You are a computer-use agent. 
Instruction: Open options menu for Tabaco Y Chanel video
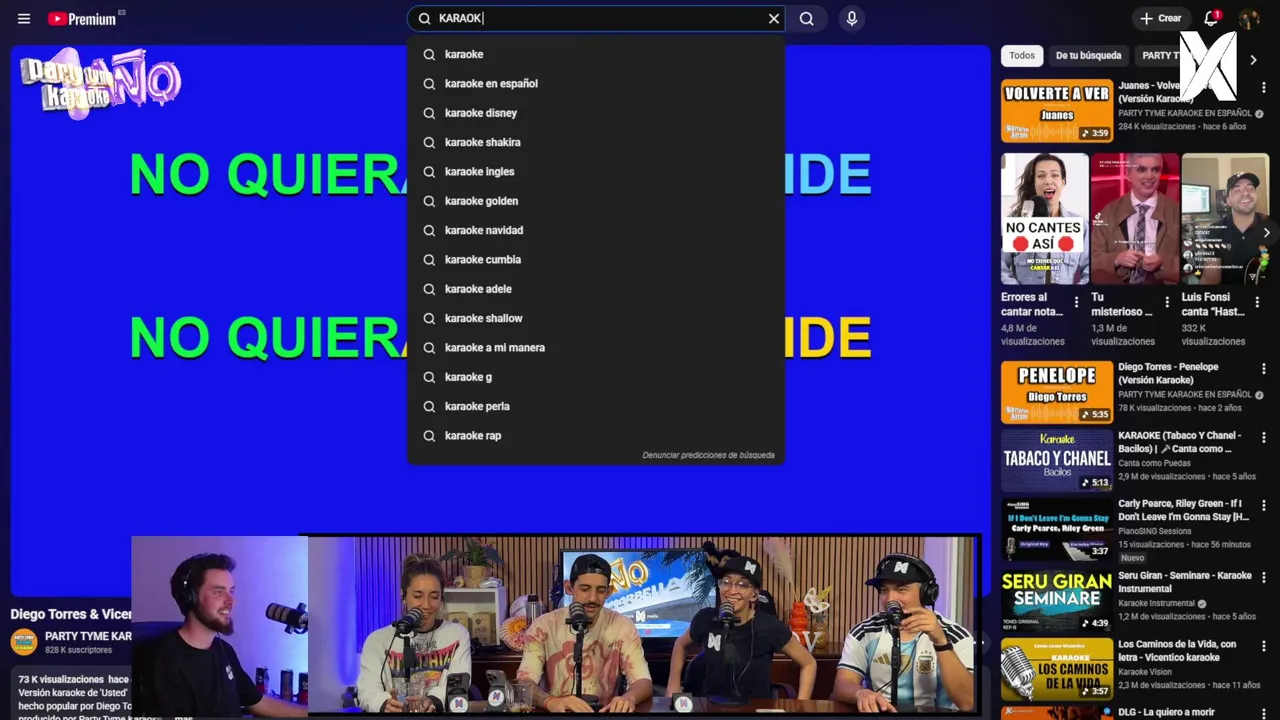[x=1263, y=437]
